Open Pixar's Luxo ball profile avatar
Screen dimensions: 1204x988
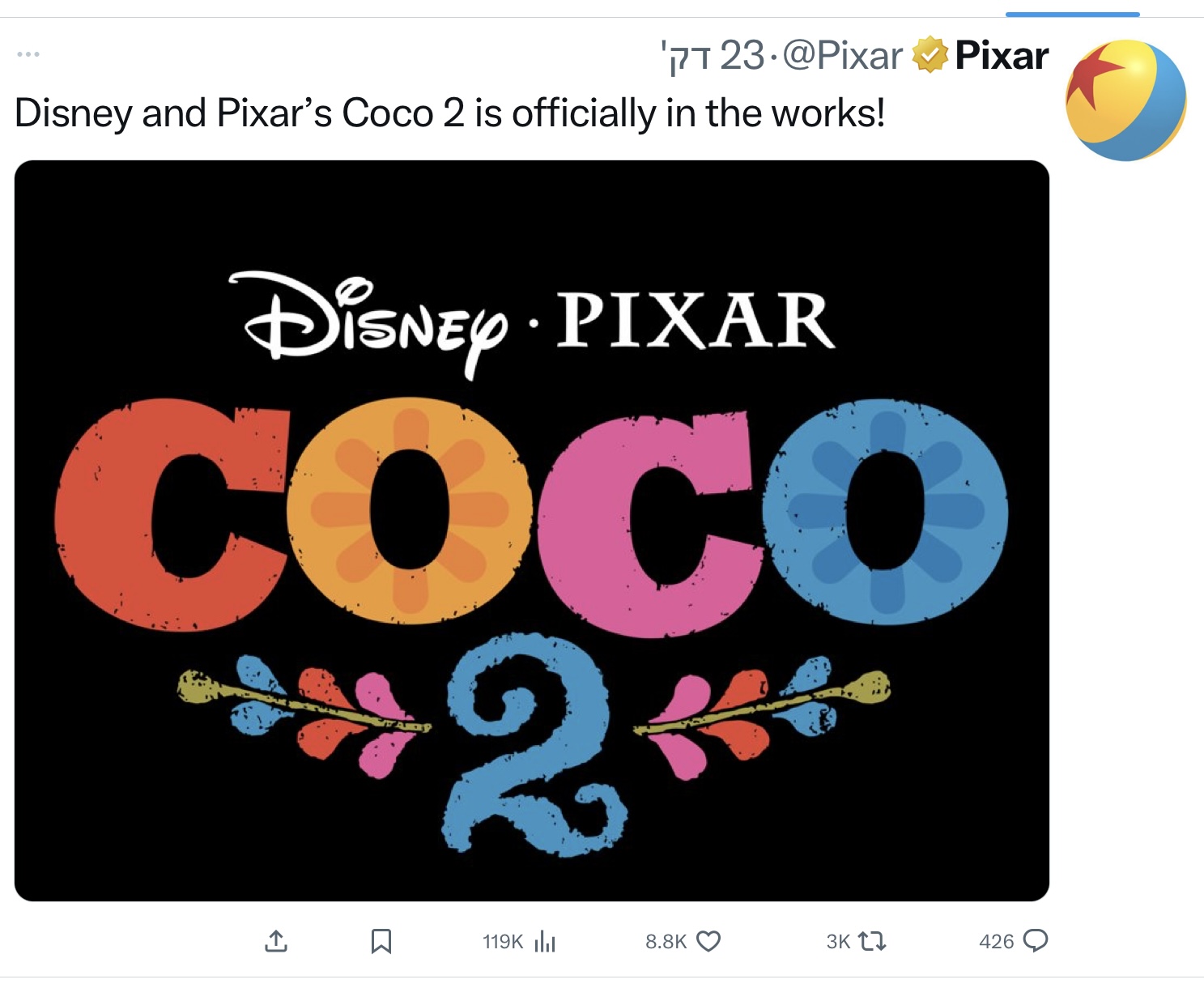pyautogui.click(x=1126, y=100)
